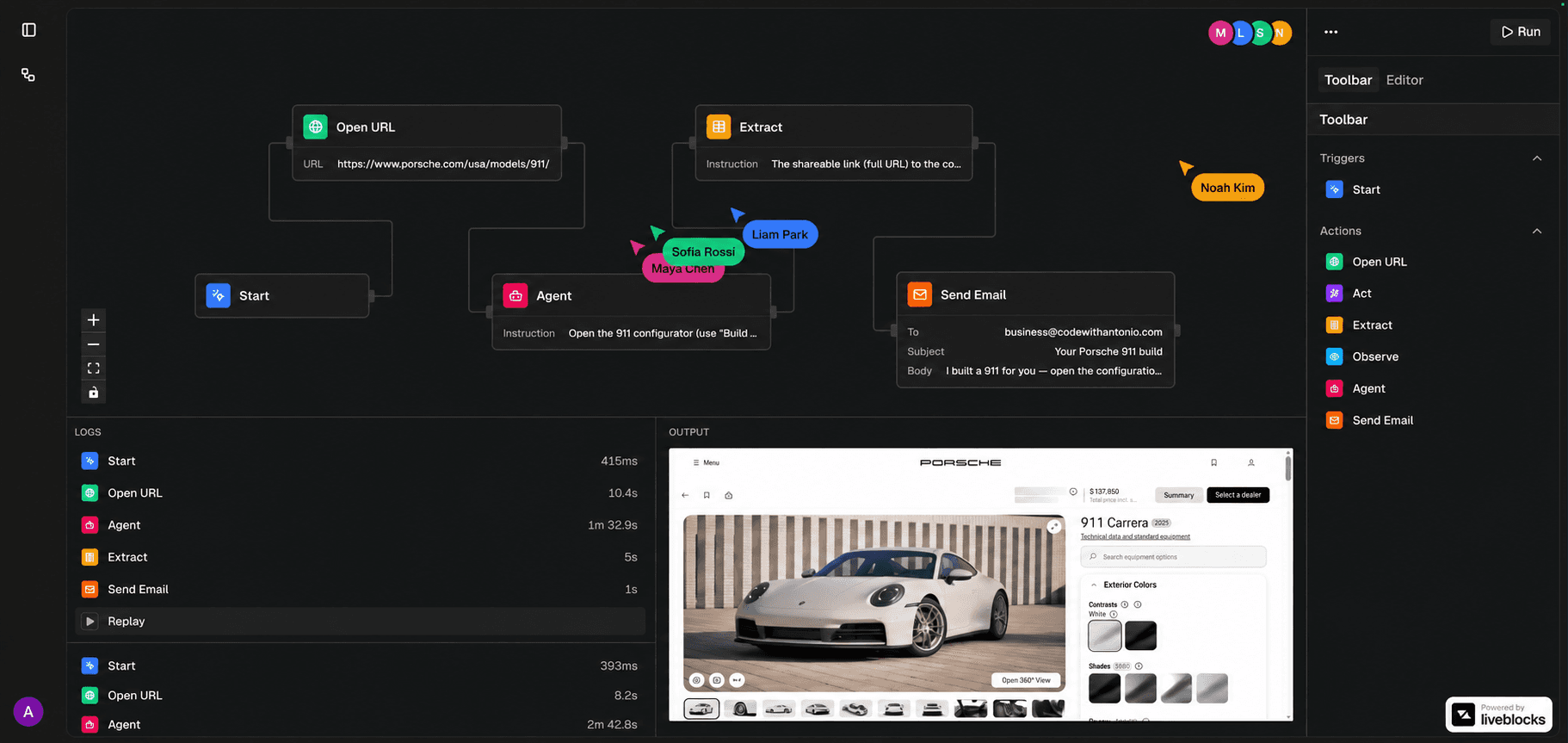The image size is (1568, 743).
Task: Open the three-dots more options menu
Action: point(1331,32)
